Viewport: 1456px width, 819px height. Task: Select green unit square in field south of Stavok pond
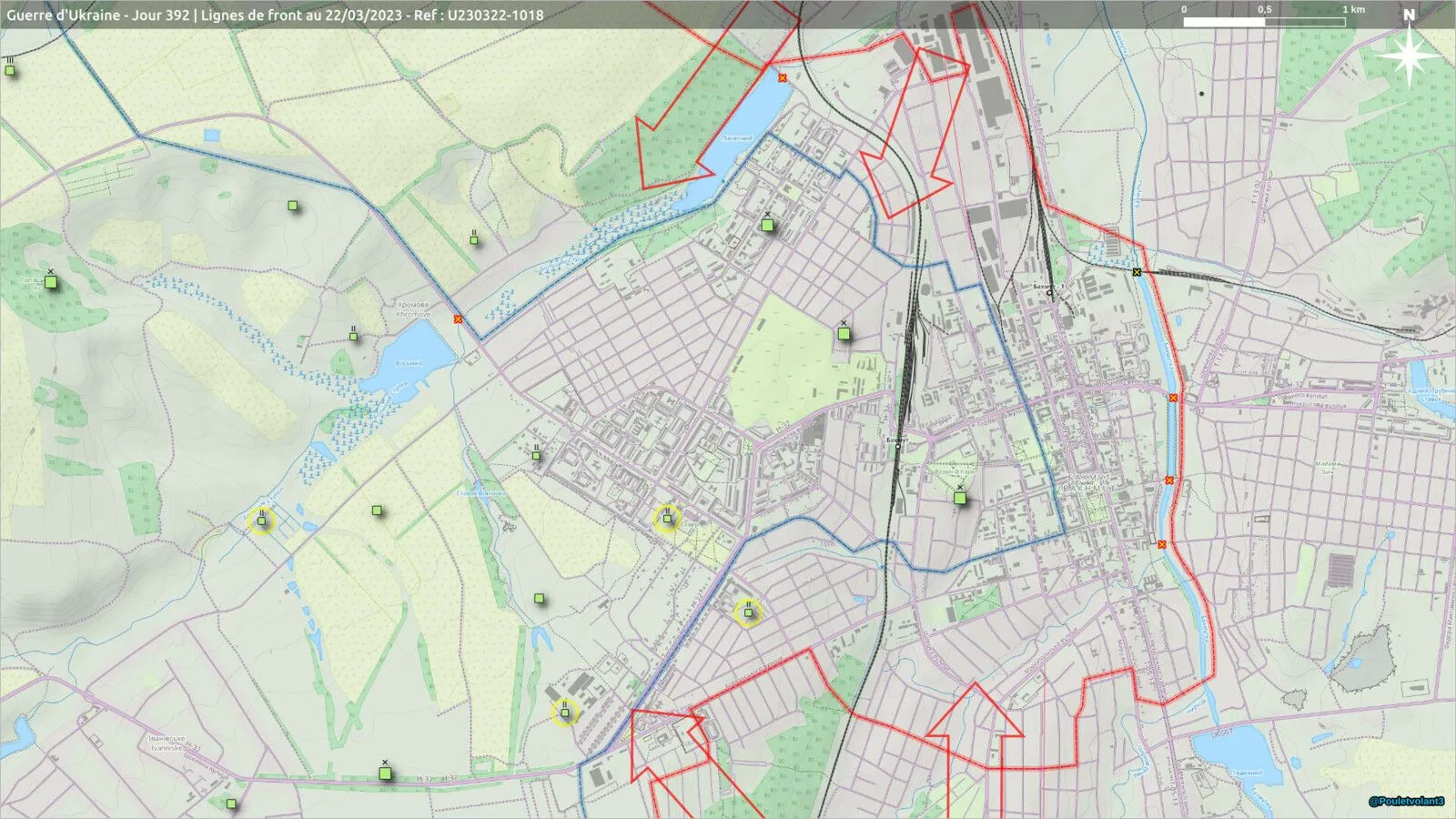coord(539,598)
